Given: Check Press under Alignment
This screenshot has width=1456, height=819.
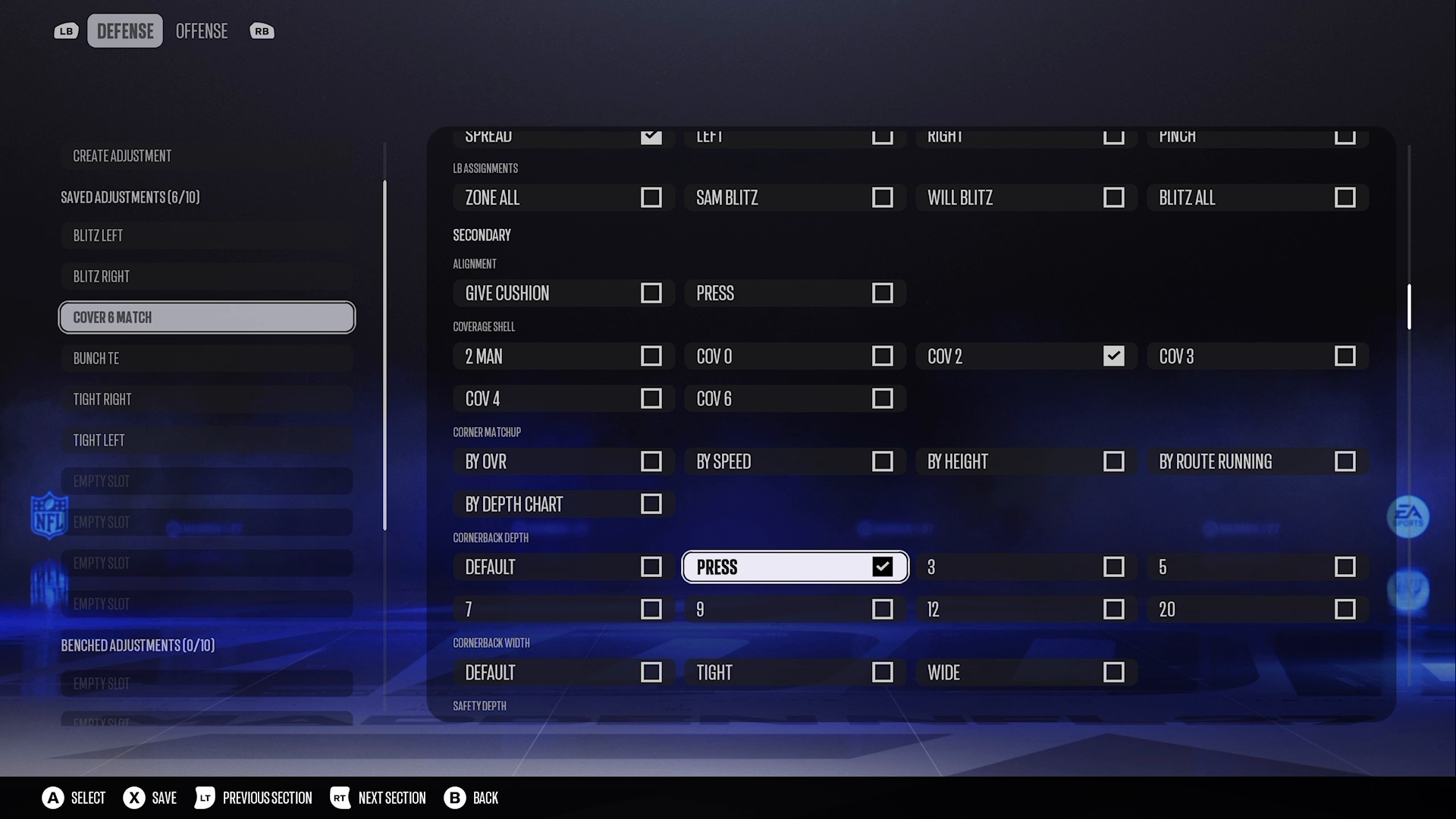Looking at the screenshot, I should [795, 293].
